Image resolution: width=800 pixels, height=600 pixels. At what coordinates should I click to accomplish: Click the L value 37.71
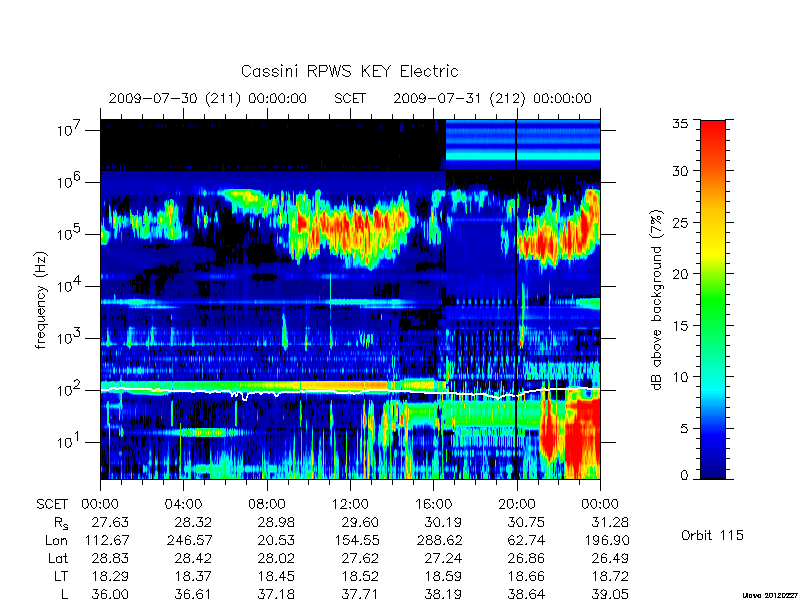360,594
